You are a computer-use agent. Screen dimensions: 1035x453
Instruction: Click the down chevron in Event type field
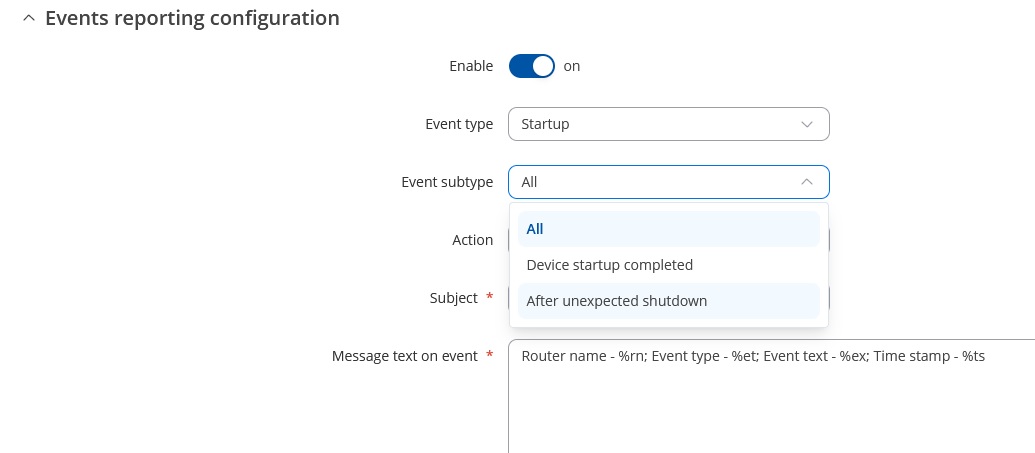807,124
